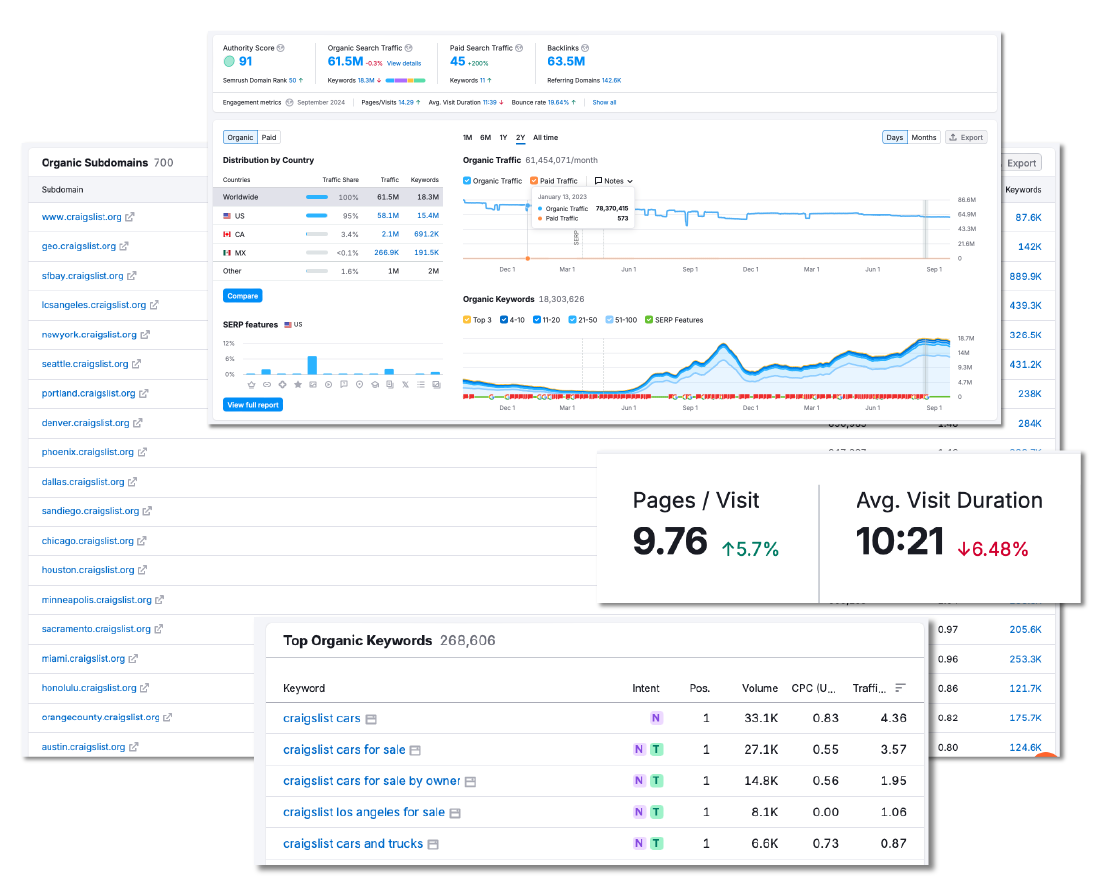The image size is (1100, 883).
Task: Uncheck the Organic Traffic checkbox
Action: click(467, 181)
